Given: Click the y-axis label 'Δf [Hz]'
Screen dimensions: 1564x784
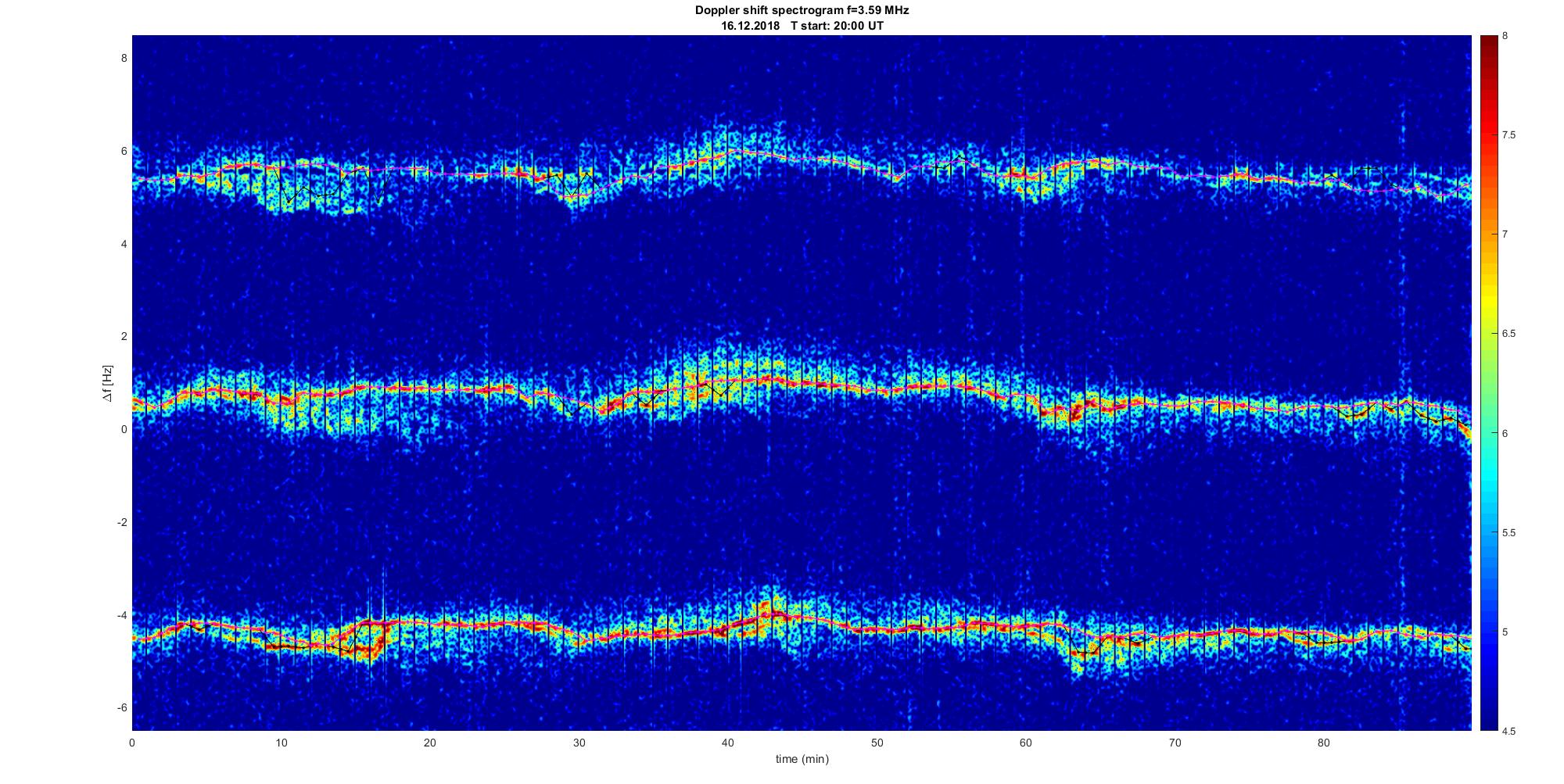Looking at the screenshot, I should (x=107, y=383).
